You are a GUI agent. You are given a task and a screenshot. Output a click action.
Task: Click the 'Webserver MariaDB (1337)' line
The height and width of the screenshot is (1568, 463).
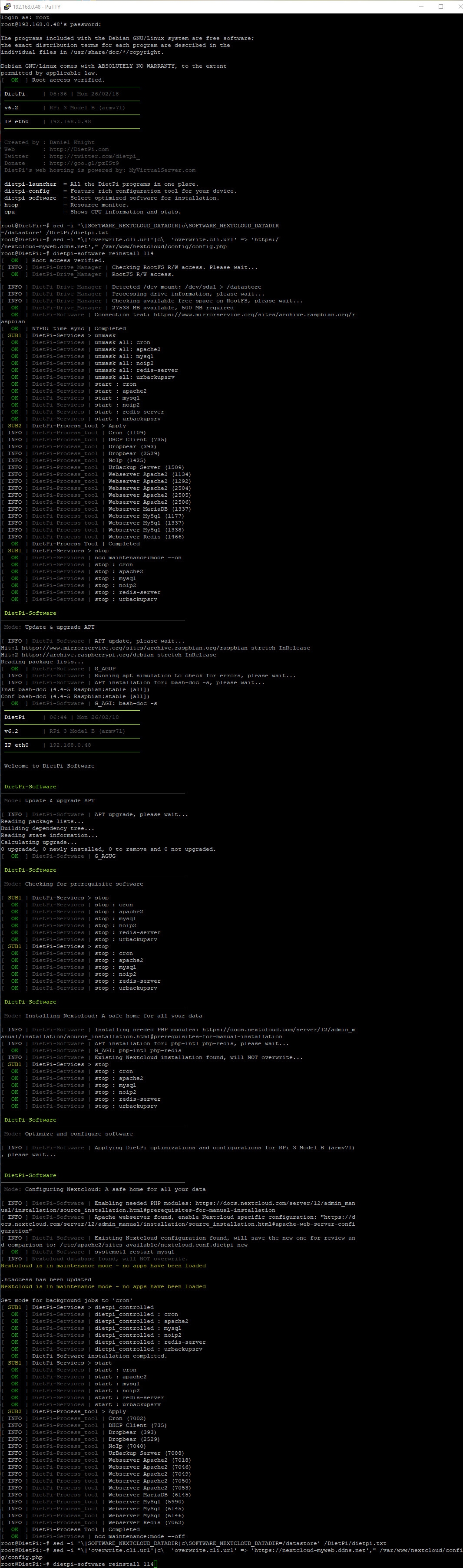point(96,509)
